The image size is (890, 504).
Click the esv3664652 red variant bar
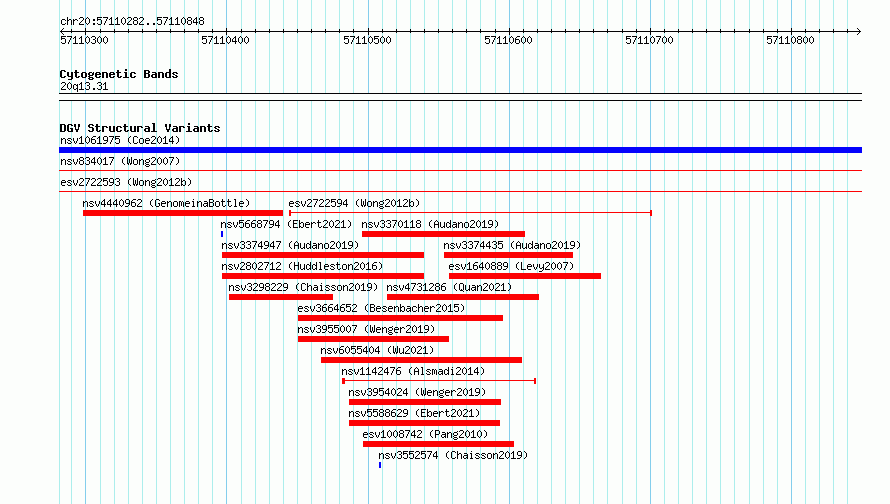401,318
